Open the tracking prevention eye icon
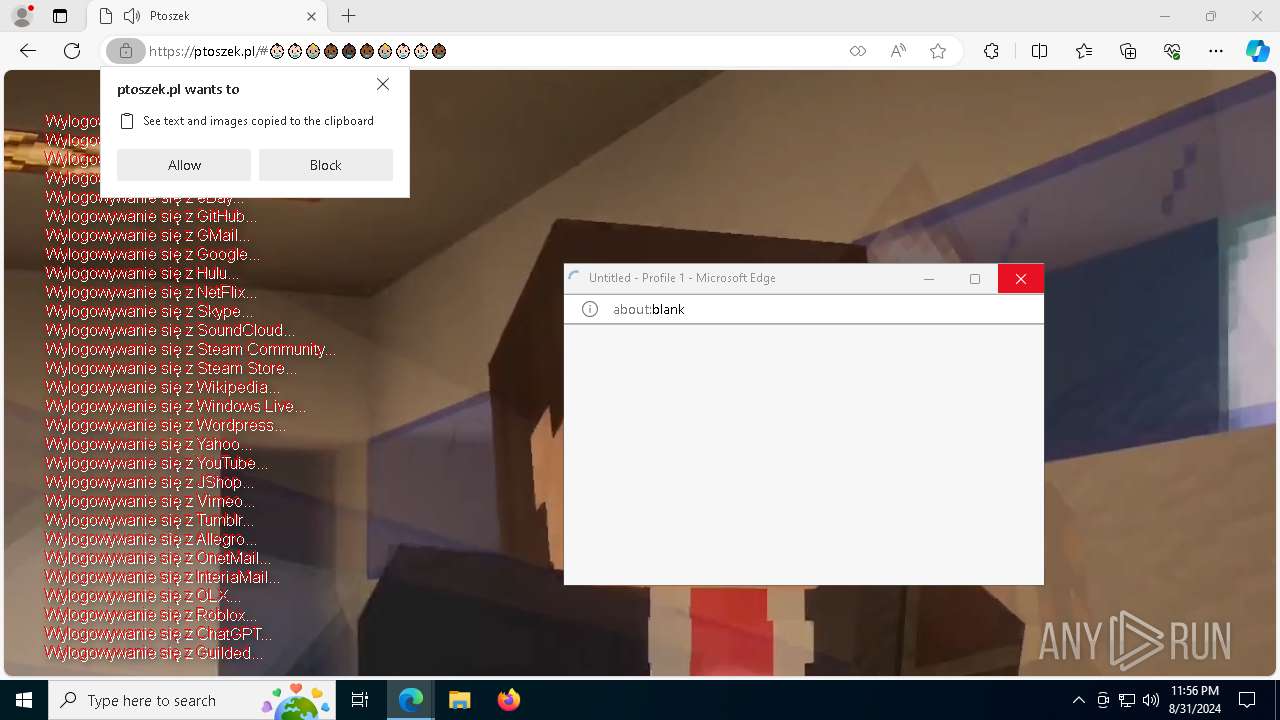Image resolution: width=1280 pixels, height=720 pixels. coord(857,51)
